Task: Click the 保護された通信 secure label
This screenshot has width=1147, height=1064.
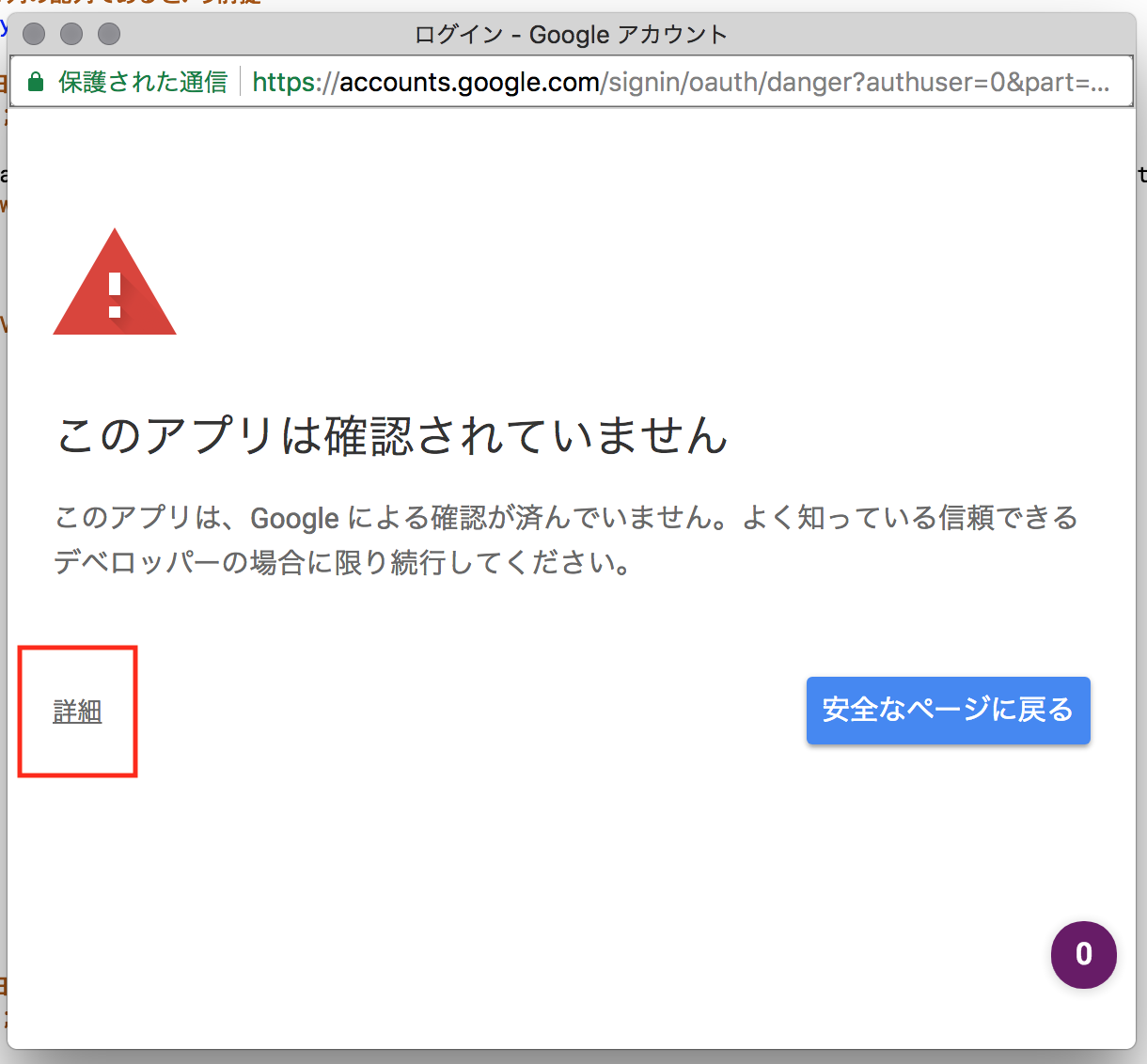Action: [143, 83]
